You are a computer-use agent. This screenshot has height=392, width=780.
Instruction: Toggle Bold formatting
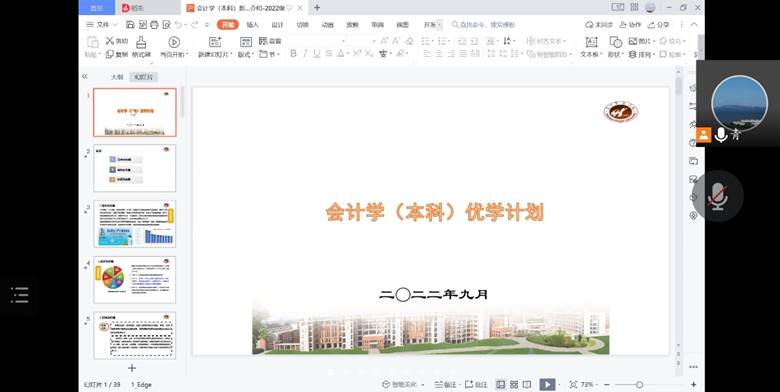(293, 53)
